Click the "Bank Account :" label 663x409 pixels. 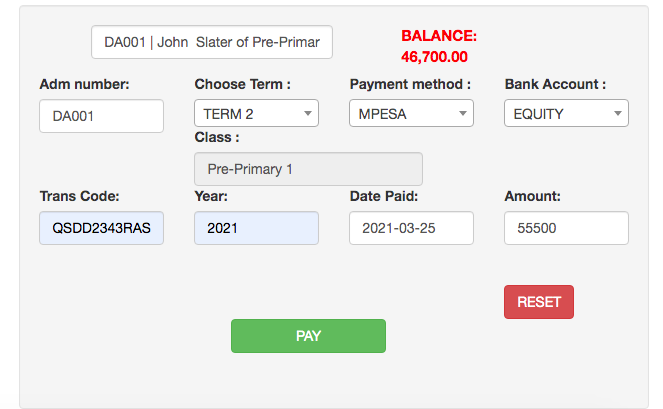coord(555,84)
